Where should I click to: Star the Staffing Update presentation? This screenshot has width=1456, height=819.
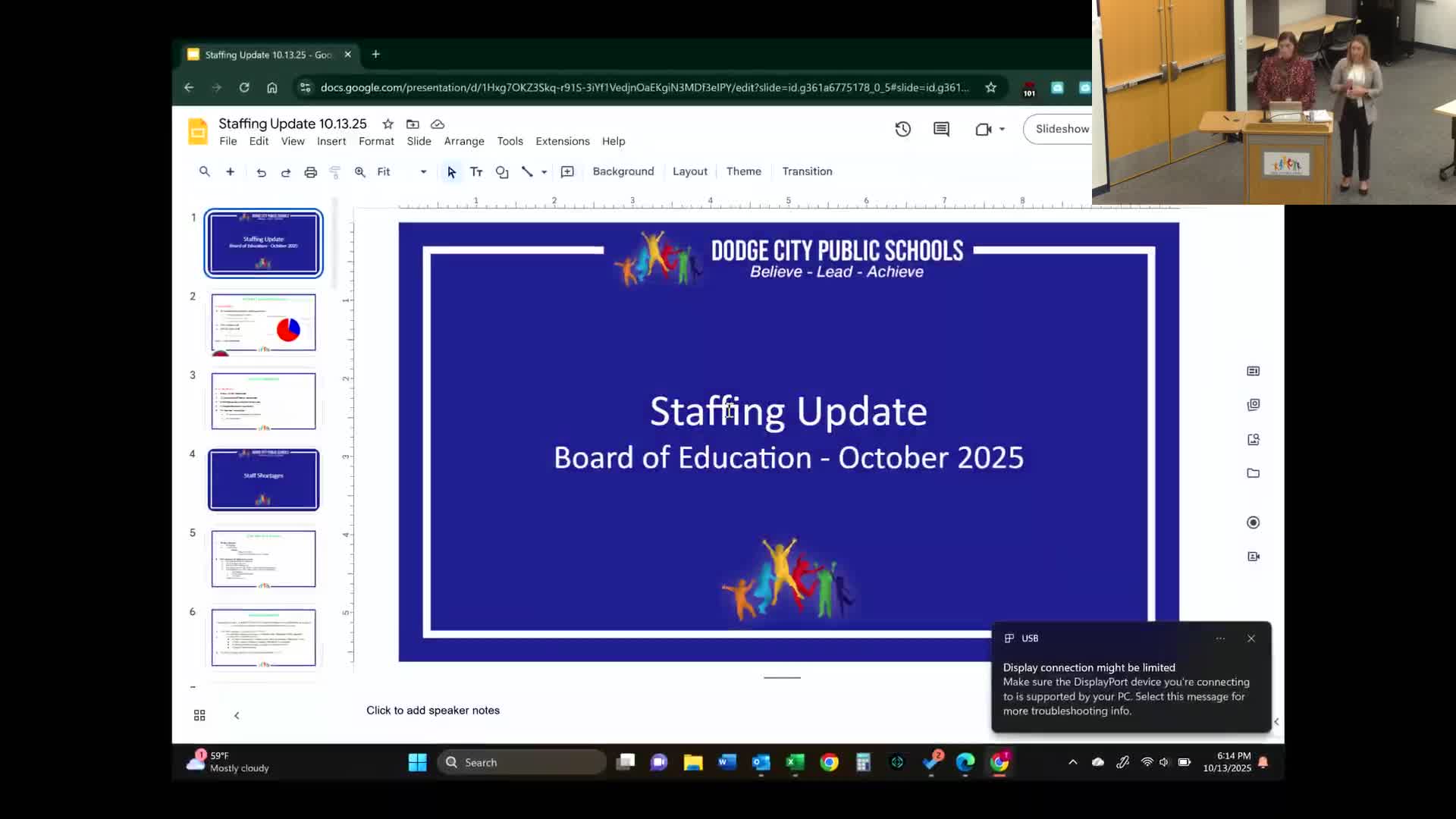click(x=388, y=124)
